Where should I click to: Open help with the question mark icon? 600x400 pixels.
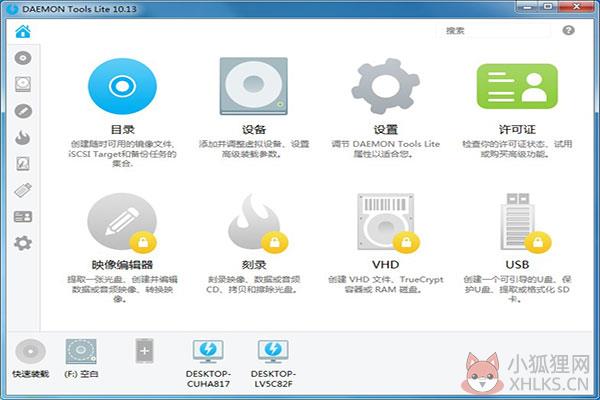click(569, 30)
